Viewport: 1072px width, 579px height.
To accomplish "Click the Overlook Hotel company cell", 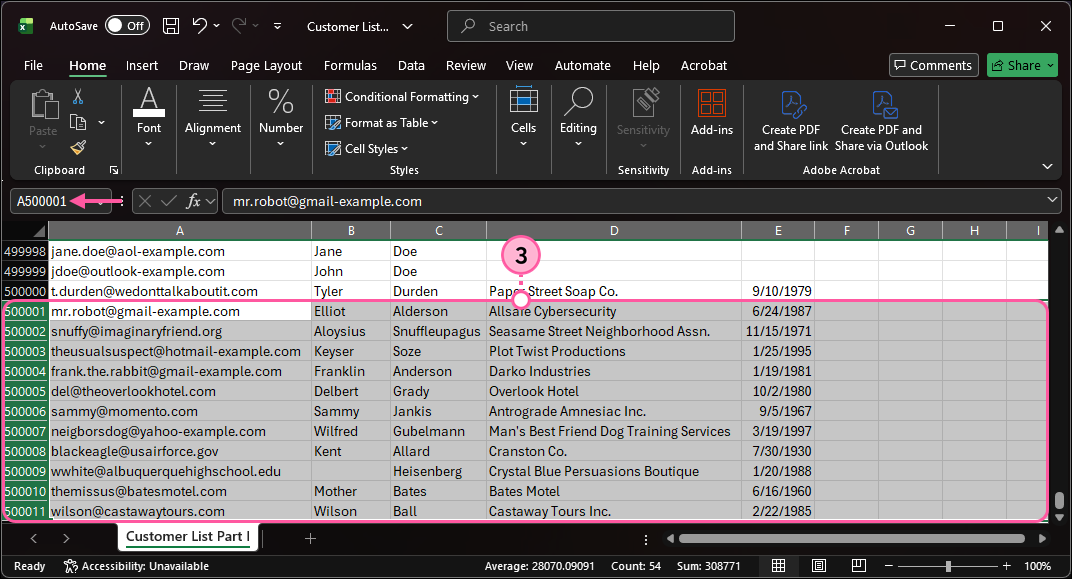I will click(613, 392).
